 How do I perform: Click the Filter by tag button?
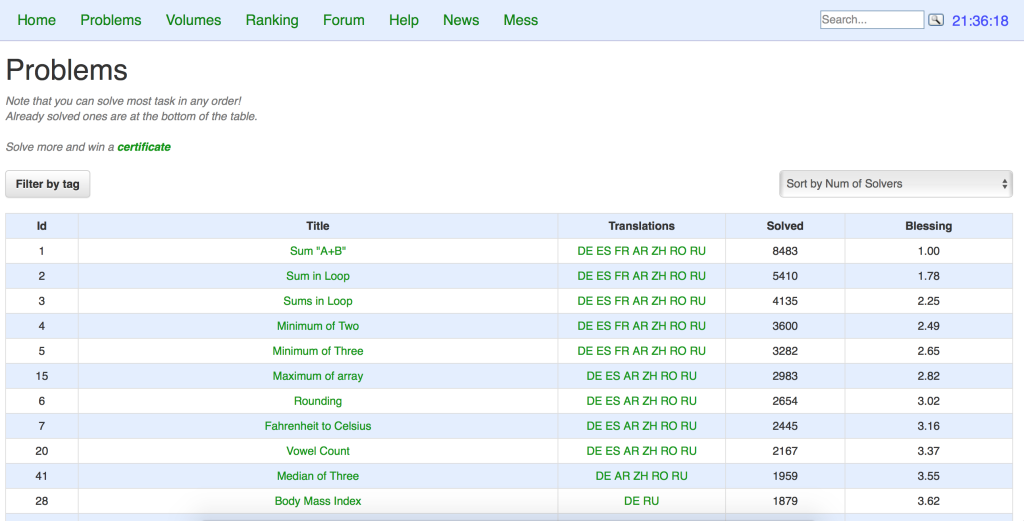[48, 184]
